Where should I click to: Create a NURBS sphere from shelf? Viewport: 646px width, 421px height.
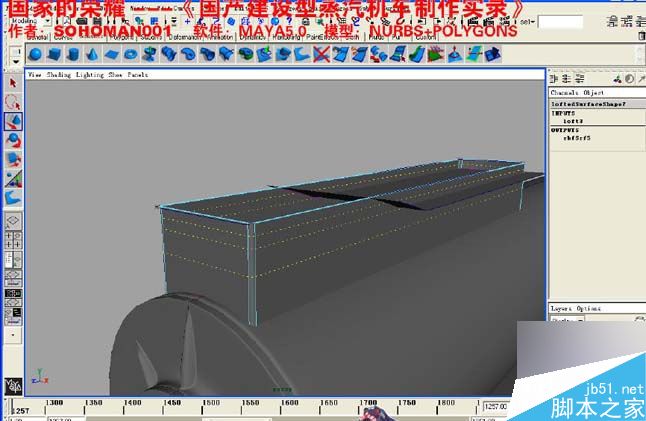[34, 54]
